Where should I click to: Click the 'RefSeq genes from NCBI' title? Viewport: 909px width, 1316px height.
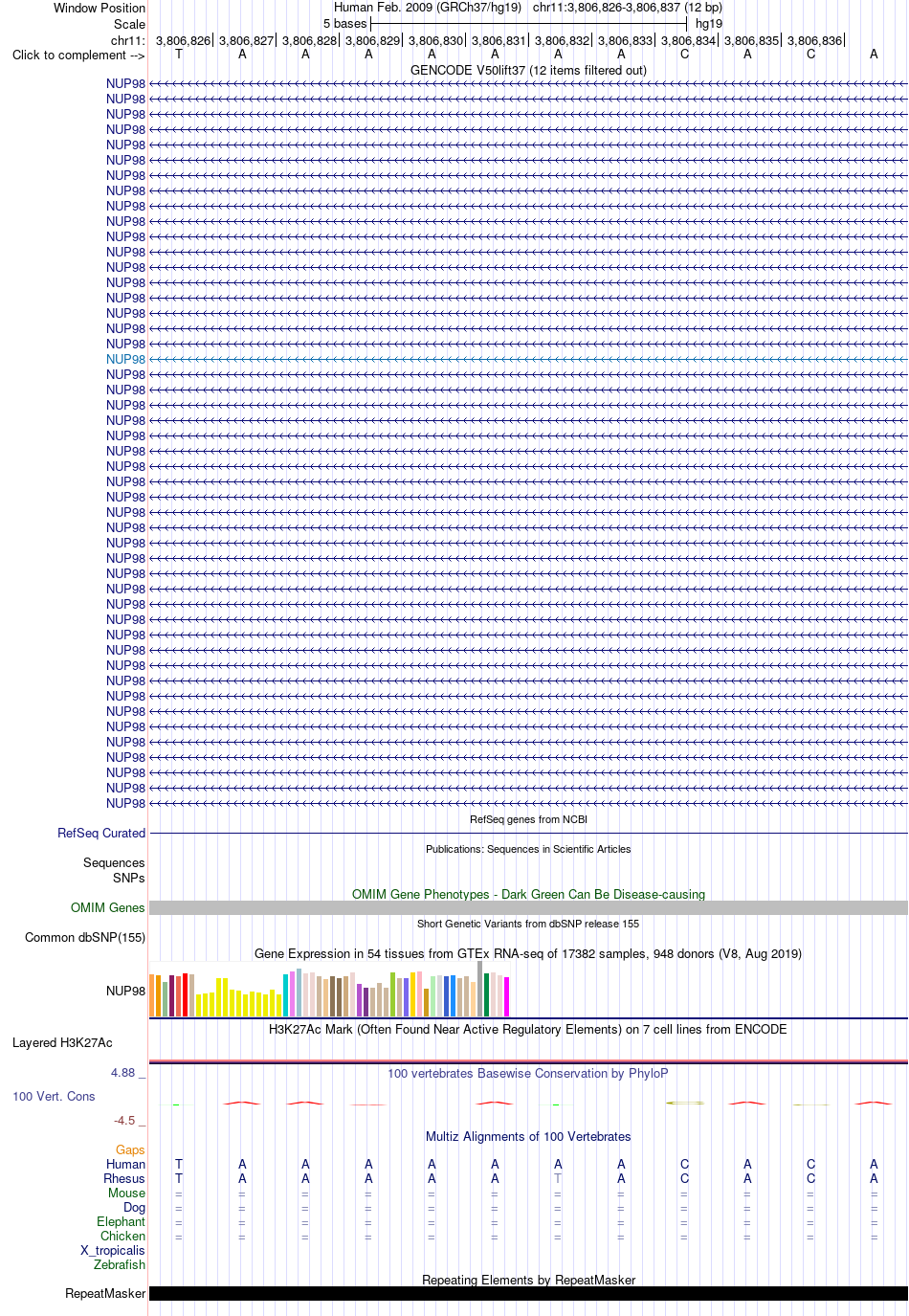click(x=528, y=820)
